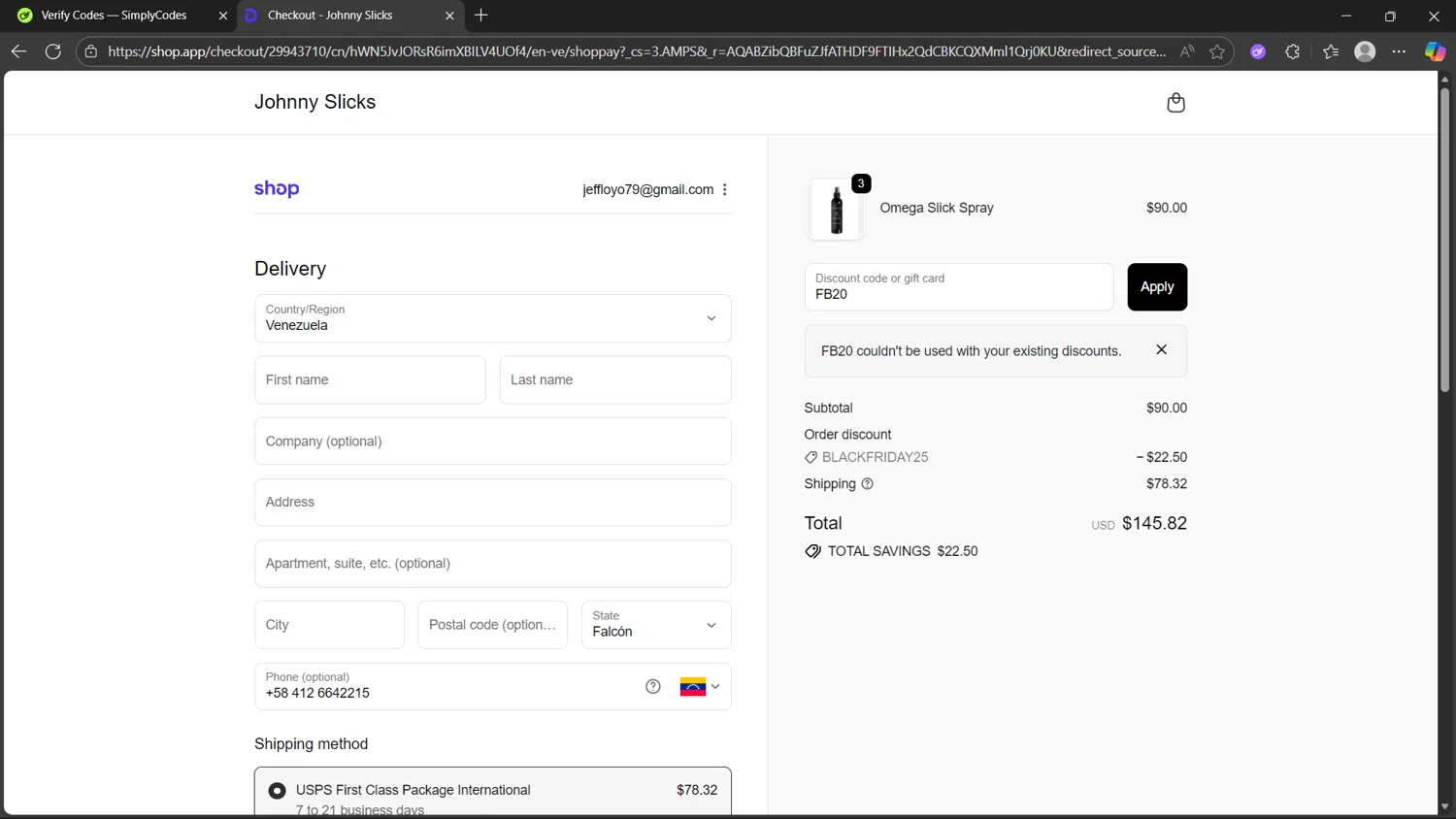
Task: Click the jeffloyo79@gmail.com email text
Action: (647, 190)
